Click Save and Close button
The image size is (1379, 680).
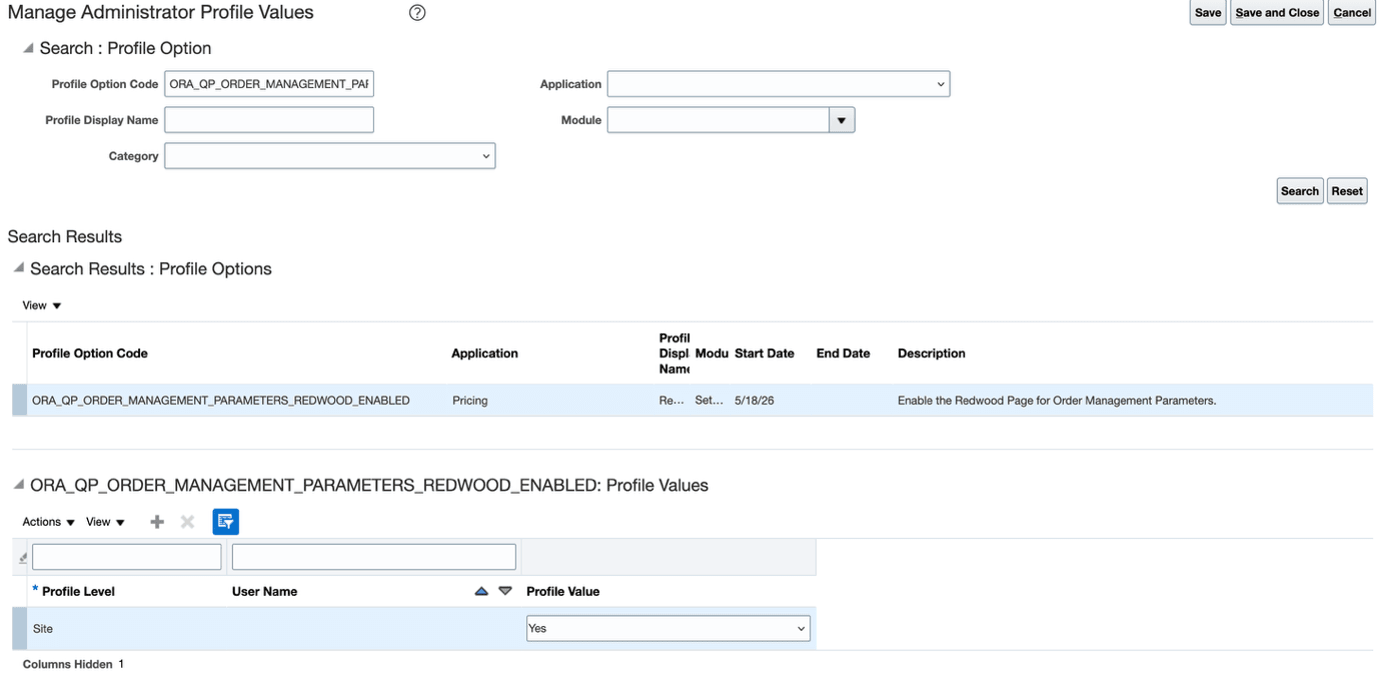click(x=1277, y=13)
